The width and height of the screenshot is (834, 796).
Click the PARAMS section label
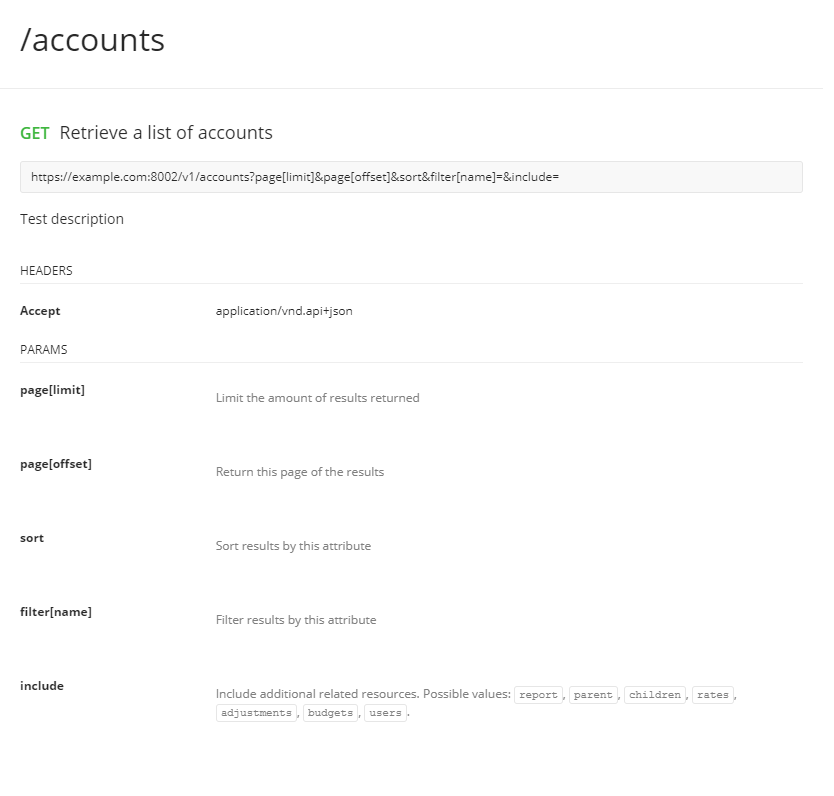(x=43, y=349)
